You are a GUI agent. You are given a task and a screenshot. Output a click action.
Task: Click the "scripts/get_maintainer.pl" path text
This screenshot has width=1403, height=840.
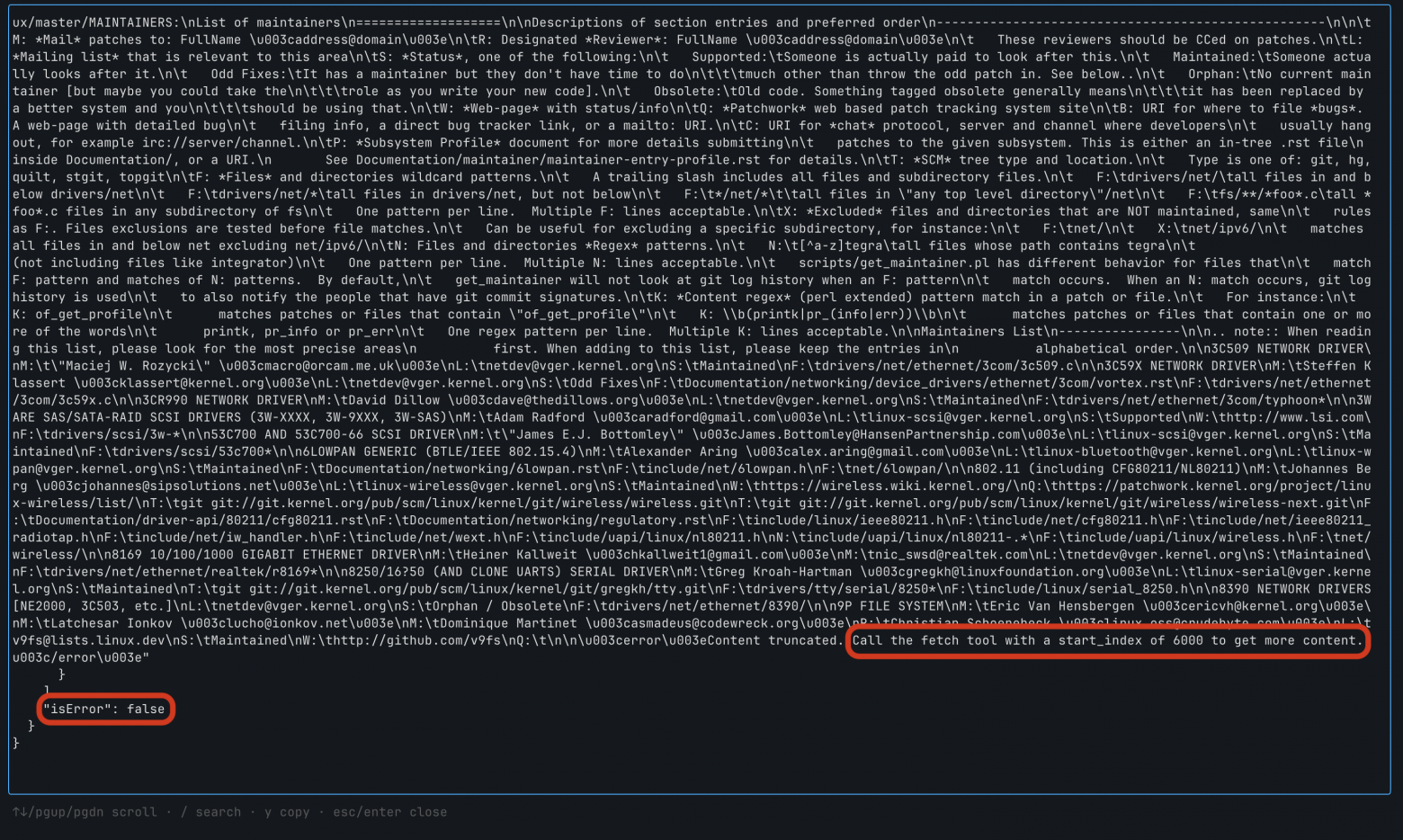(892, 263)
